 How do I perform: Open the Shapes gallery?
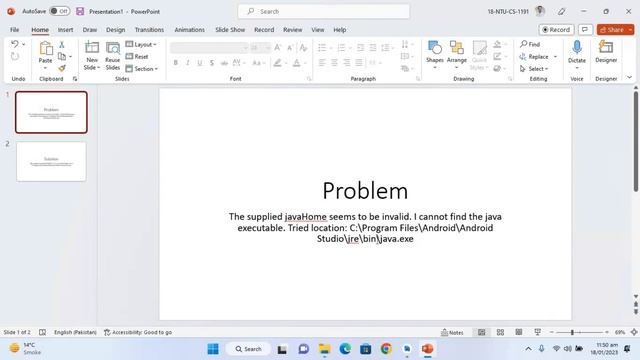coord(435,55)
